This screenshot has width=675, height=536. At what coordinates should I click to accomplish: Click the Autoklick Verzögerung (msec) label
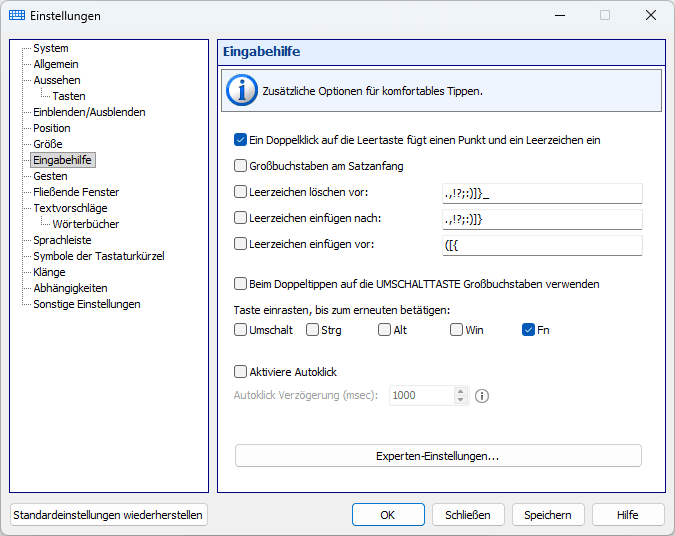306,395
